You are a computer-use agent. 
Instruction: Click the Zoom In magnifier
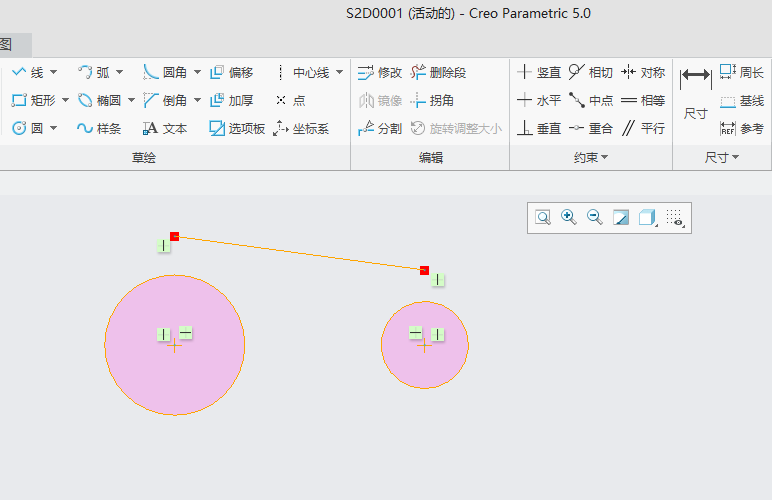[569, 218]
